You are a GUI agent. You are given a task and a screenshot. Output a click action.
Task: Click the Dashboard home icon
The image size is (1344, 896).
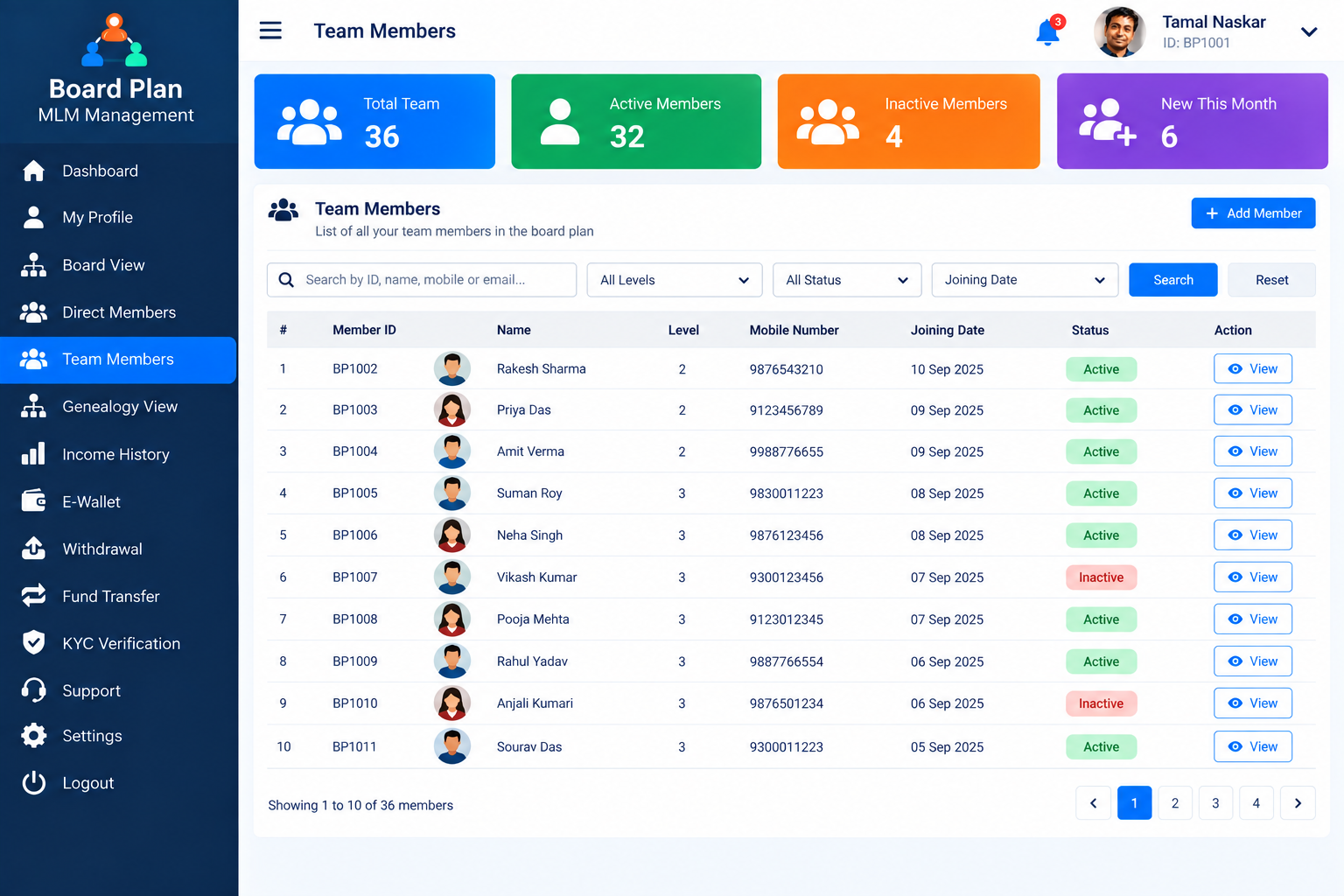(x=33, y=171)
